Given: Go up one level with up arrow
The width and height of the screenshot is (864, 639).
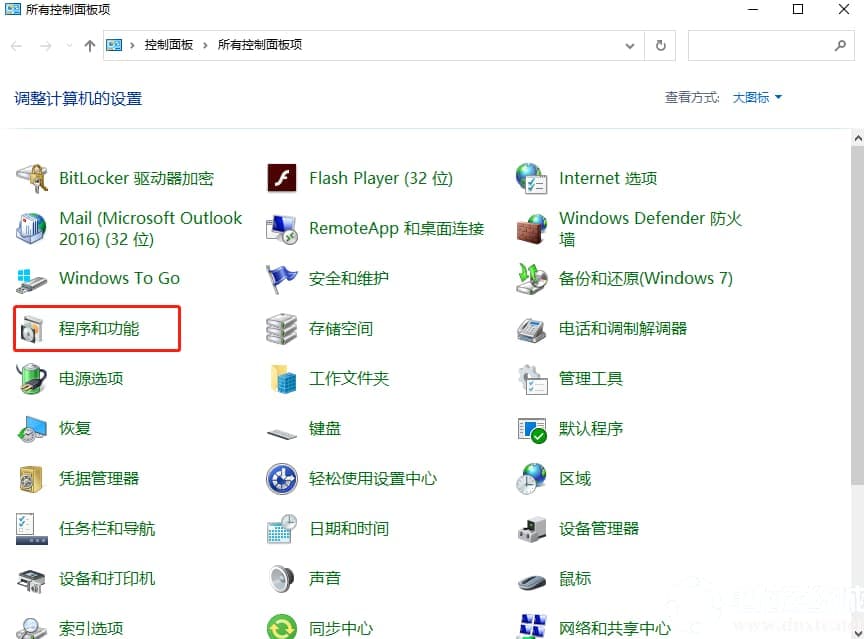Looking at the screenshot, I should pyautogui.click(x=89, y=46).
